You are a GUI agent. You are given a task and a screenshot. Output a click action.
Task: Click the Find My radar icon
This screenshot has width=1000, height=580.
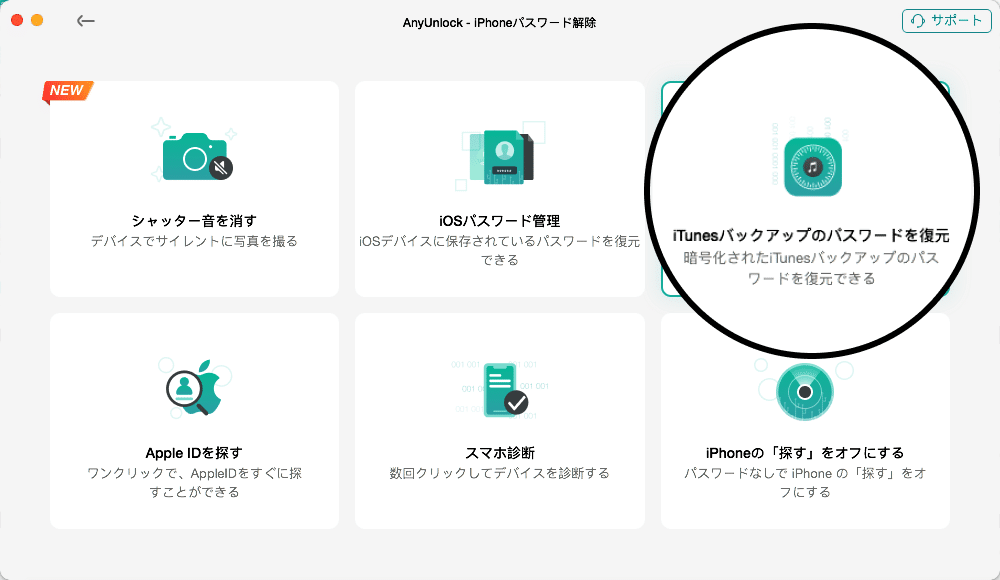pyautogui.click(x=805, y=392)
